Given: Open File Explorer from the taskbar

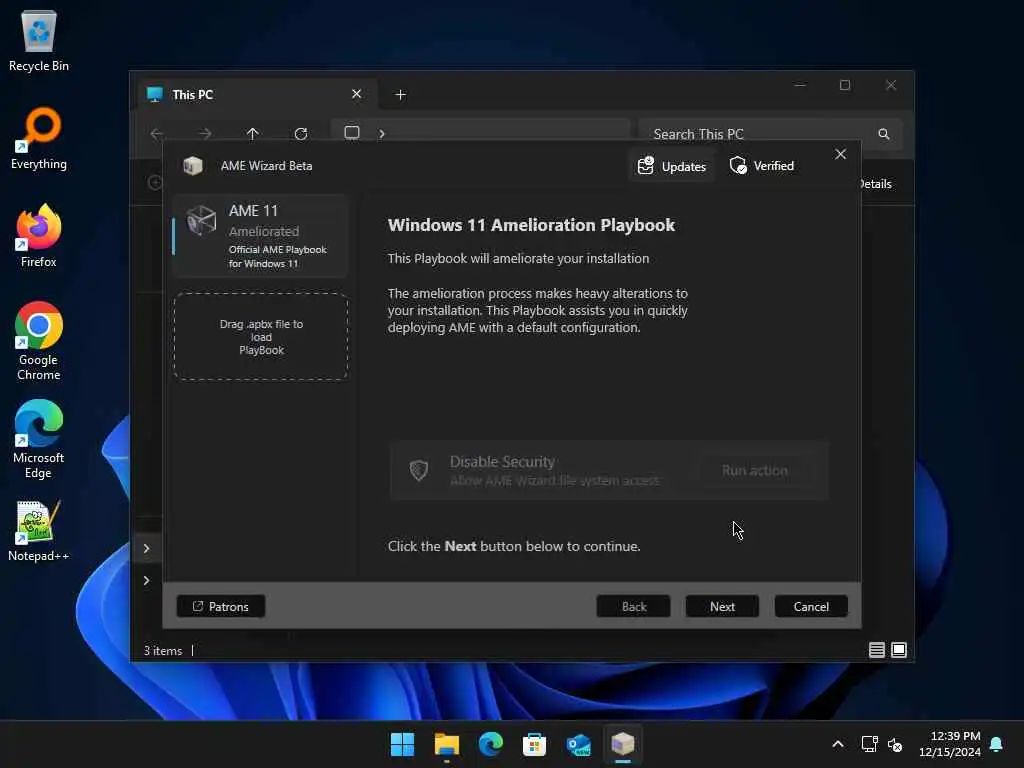Looking at the screenshot, I should (447, 744).
